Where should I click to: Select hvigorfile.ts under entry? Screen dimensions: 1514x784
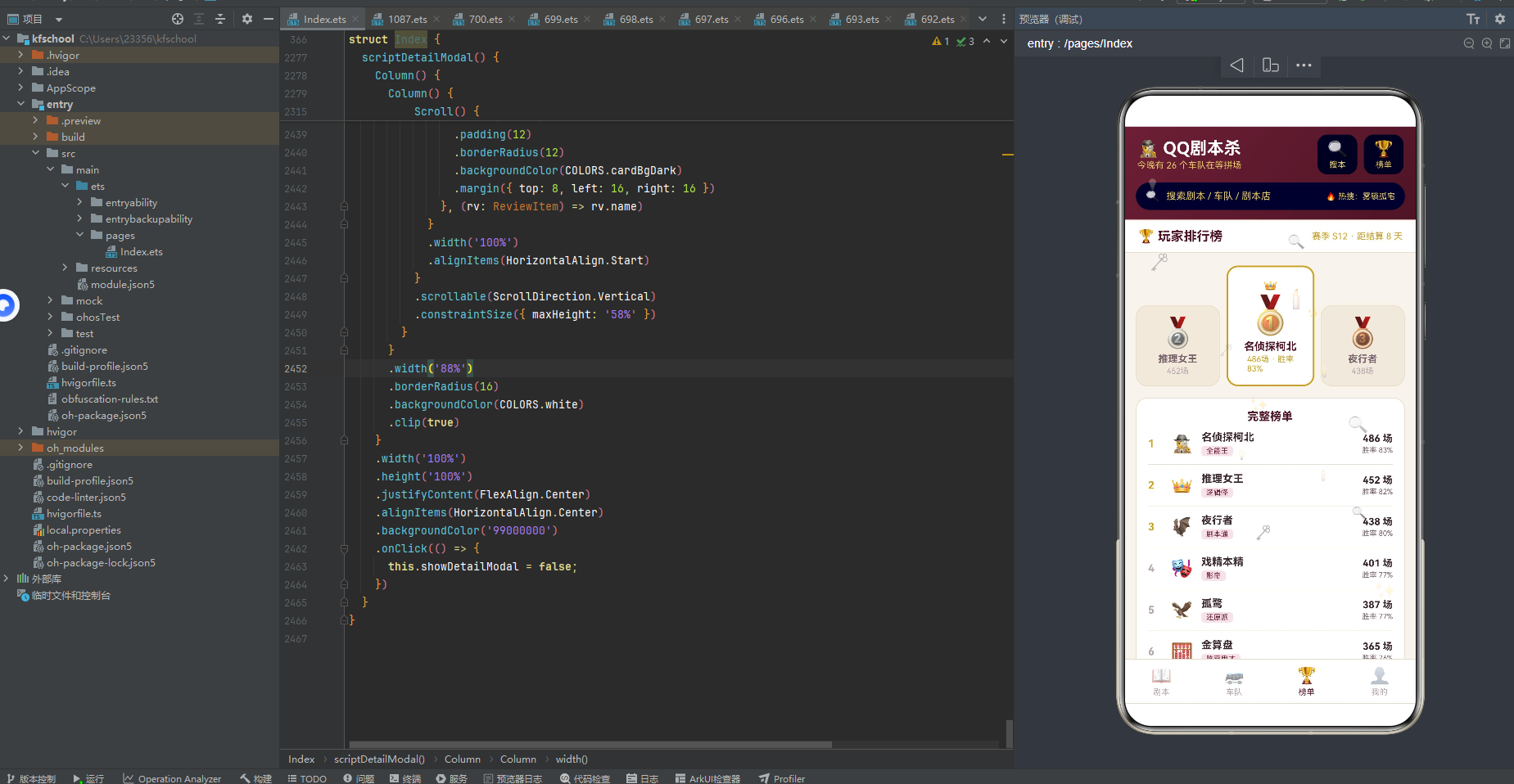click(82, 383)
